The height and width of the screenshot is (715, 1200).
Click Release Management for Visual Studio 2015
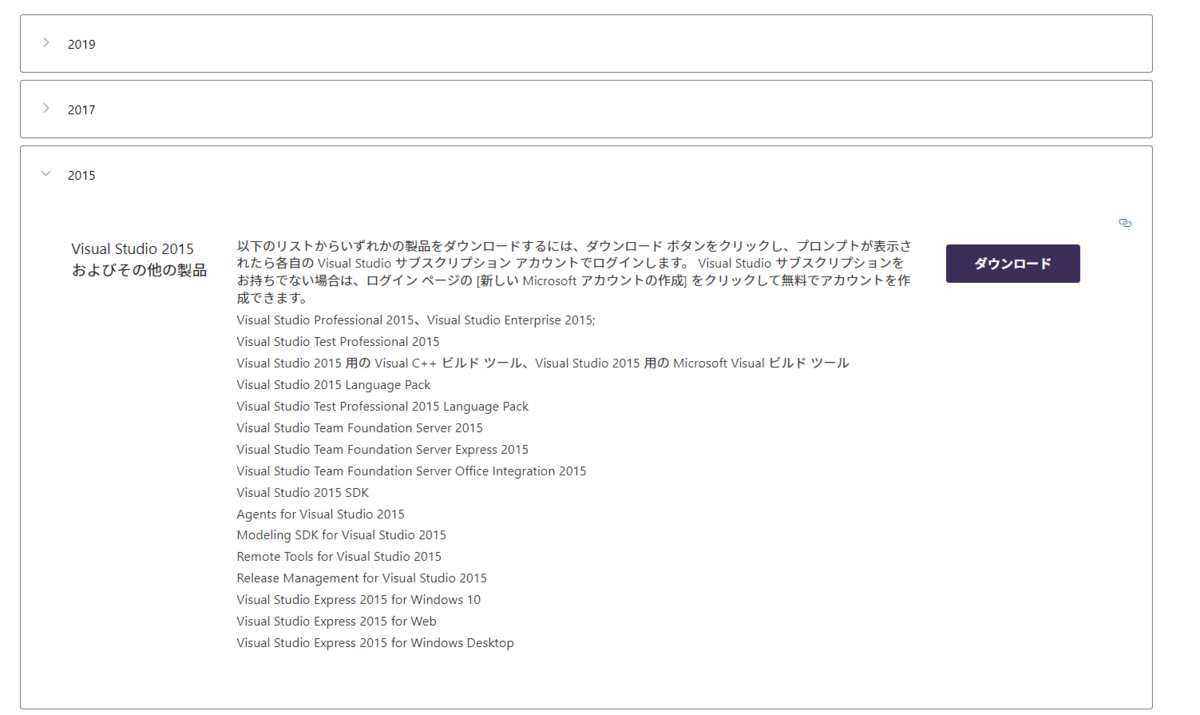(x=362, y=578)
